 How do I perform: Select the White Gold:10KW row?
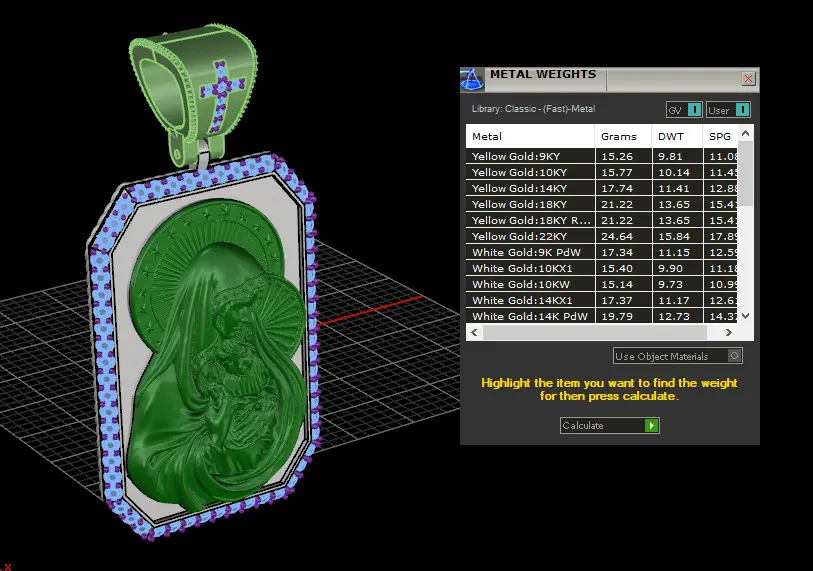pos(601,284)
